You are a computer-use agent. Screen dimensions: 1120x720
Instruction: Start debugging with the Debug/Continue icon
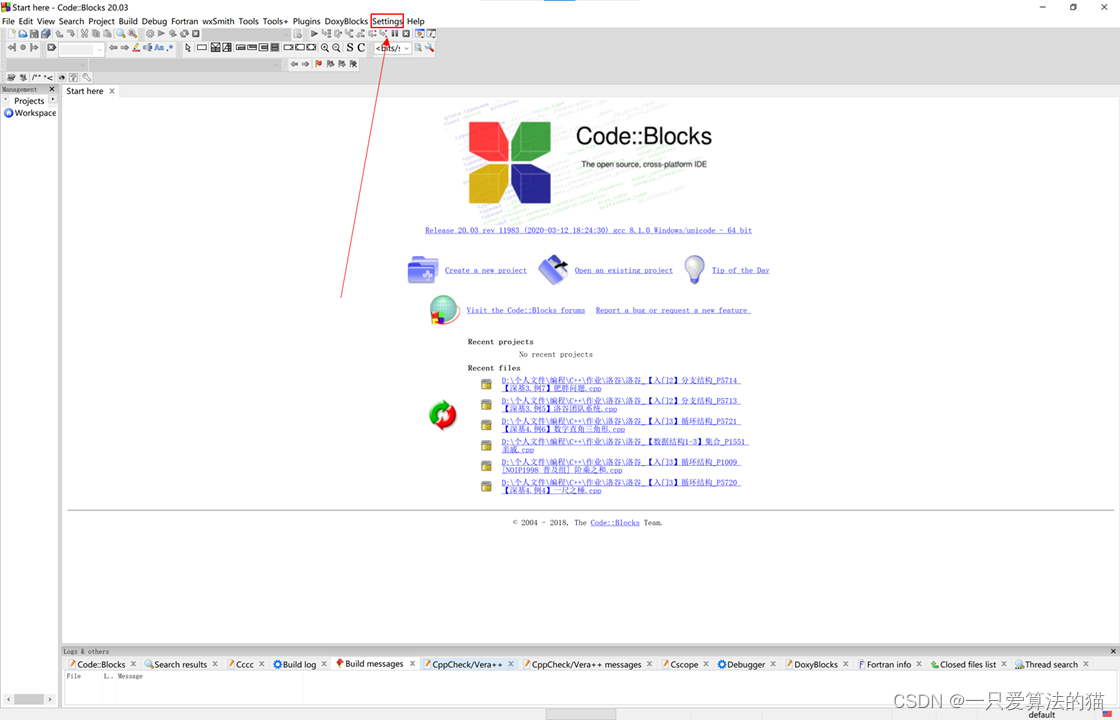tap(314, 34)
